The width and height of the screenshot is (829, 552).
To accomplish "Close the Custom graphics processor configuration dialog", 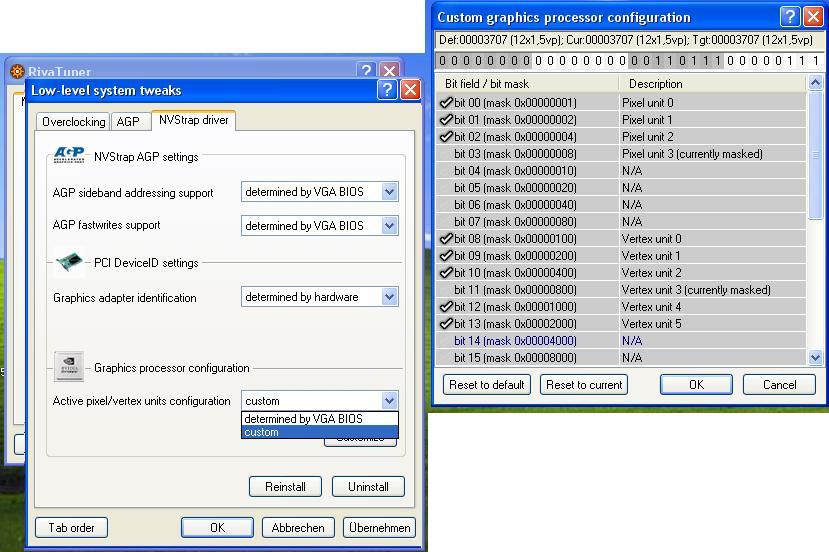I will (813, 16).
